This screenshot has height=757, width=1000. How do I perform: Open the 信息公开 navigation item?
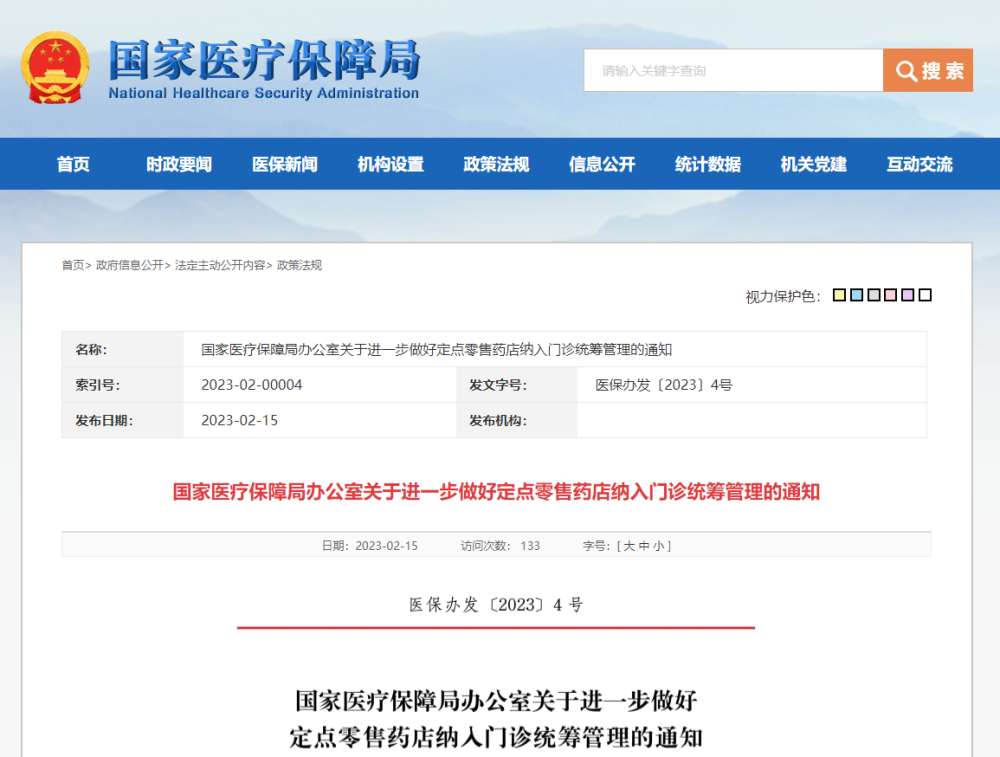click(x=602, y=164)
